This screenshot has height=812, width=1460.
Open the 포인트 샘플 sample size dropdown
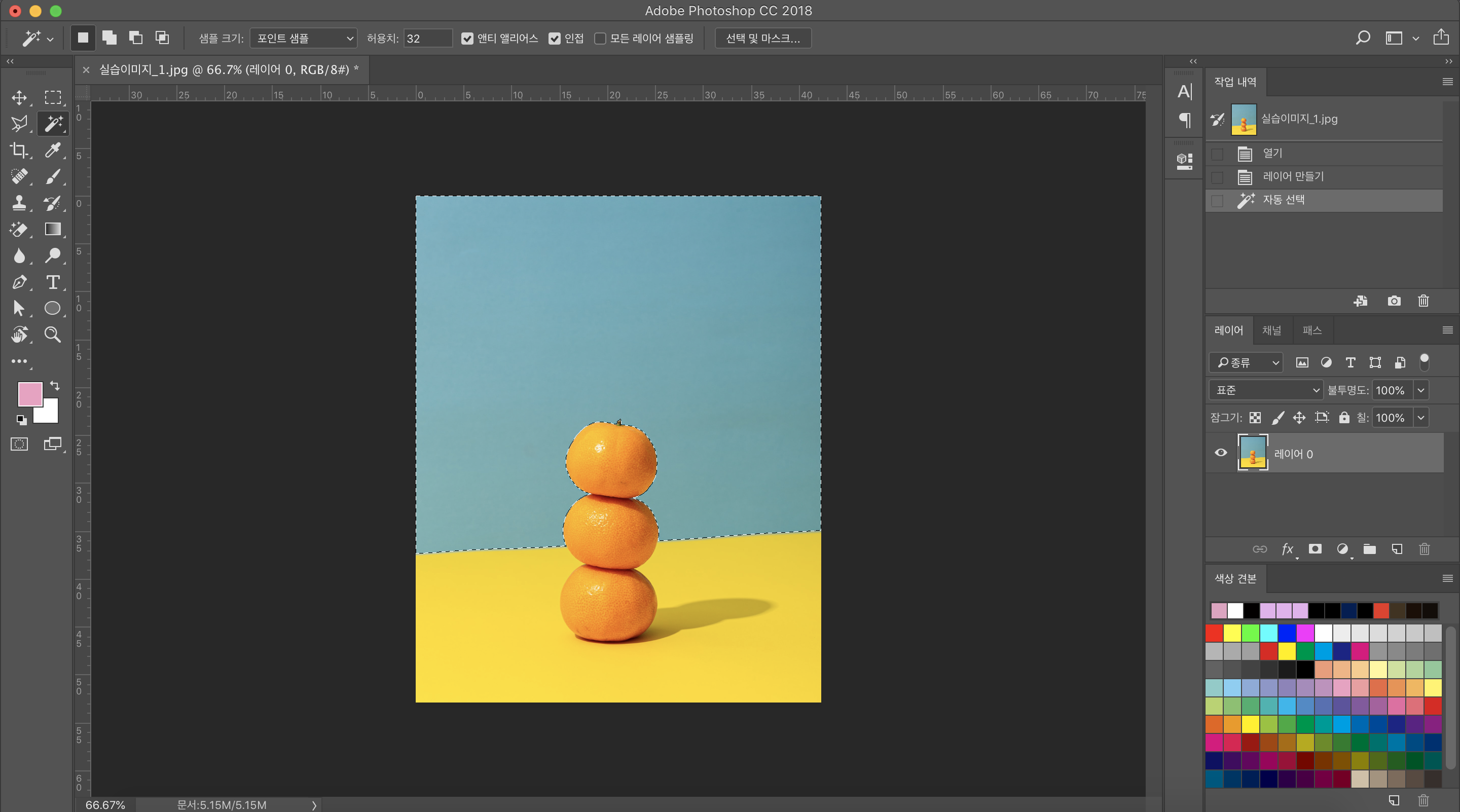coord(304,39)
